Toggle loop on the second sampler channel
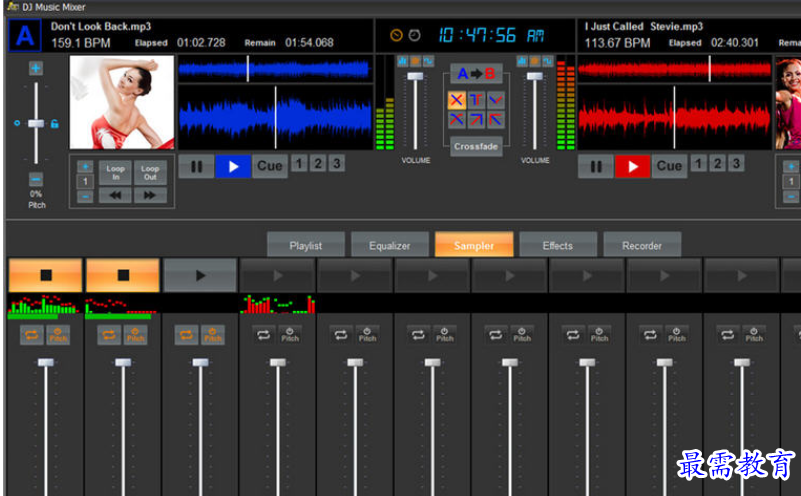801x496 pixels. (x=109, y=335)
